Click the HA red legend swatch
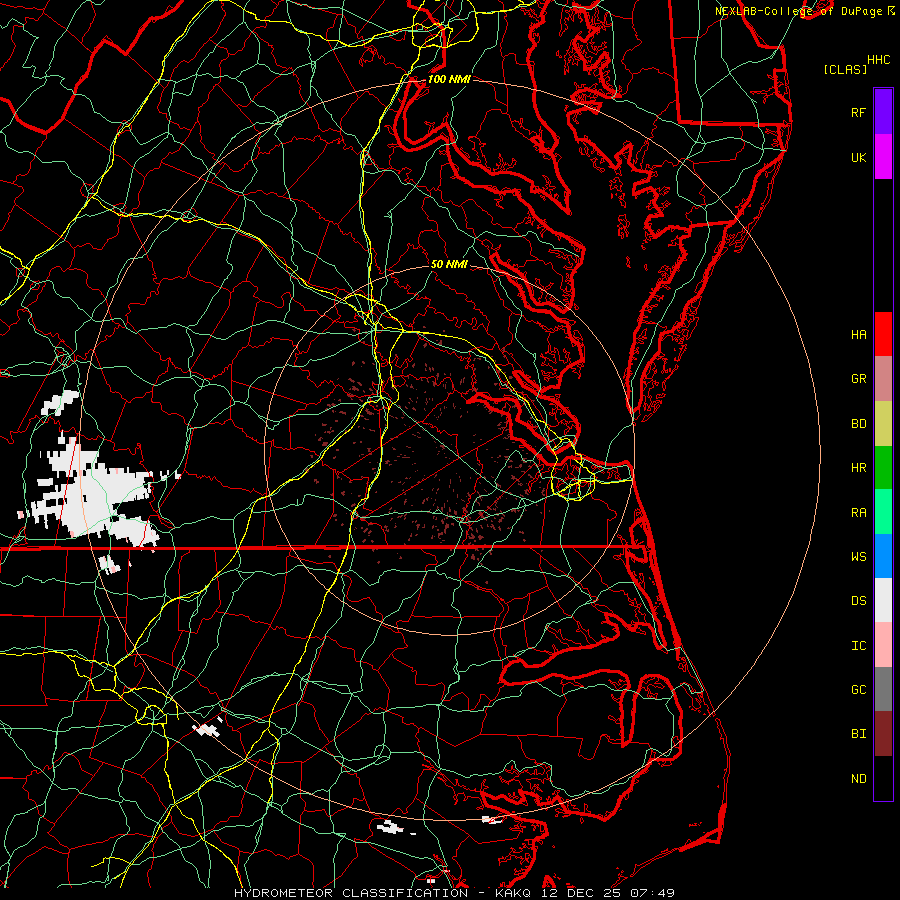 pos(883,334)
